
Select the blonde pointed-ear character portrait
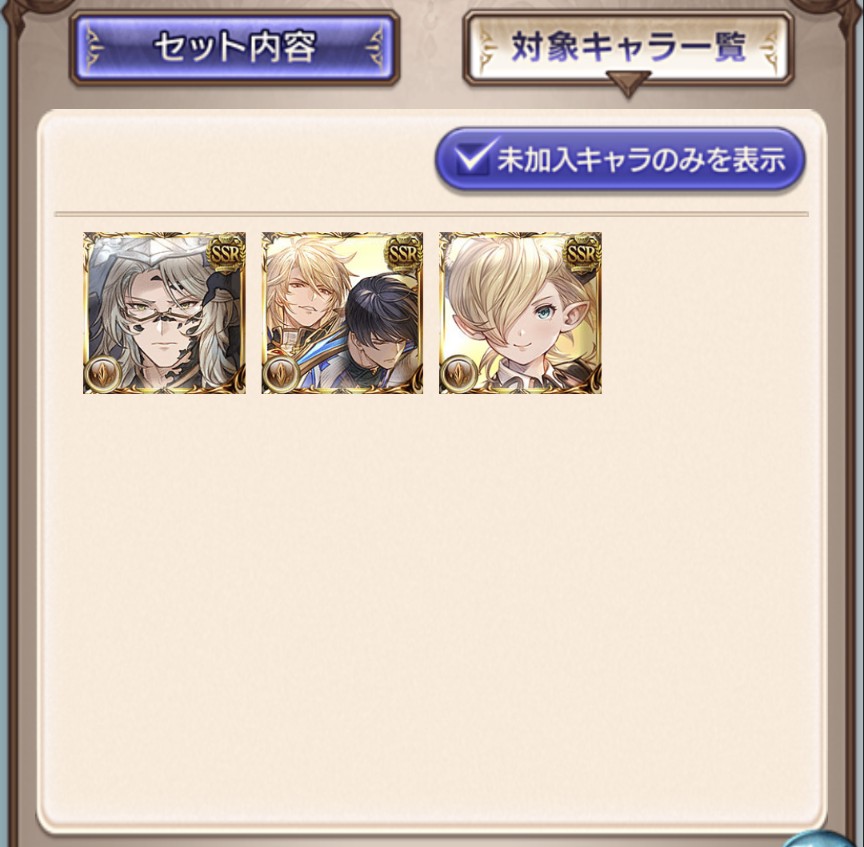(x=520, y=312)
